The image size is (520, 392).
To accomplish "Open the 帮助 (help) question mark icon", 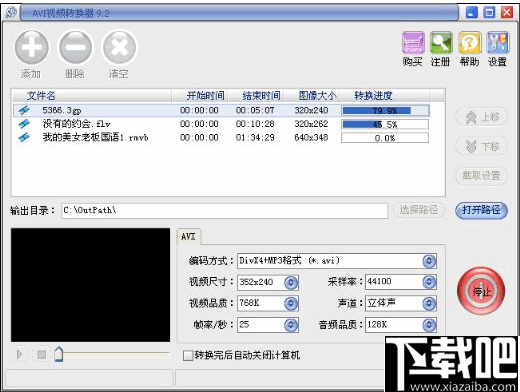I will pyautogui.click(x=469, y=43).
